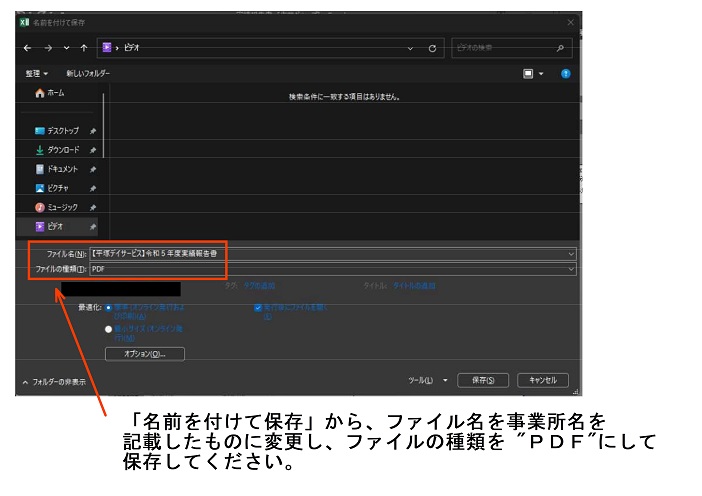Click the ビデオ folder icon in address bar
This screenshot has height=496, width=702.
coord(107,47)
